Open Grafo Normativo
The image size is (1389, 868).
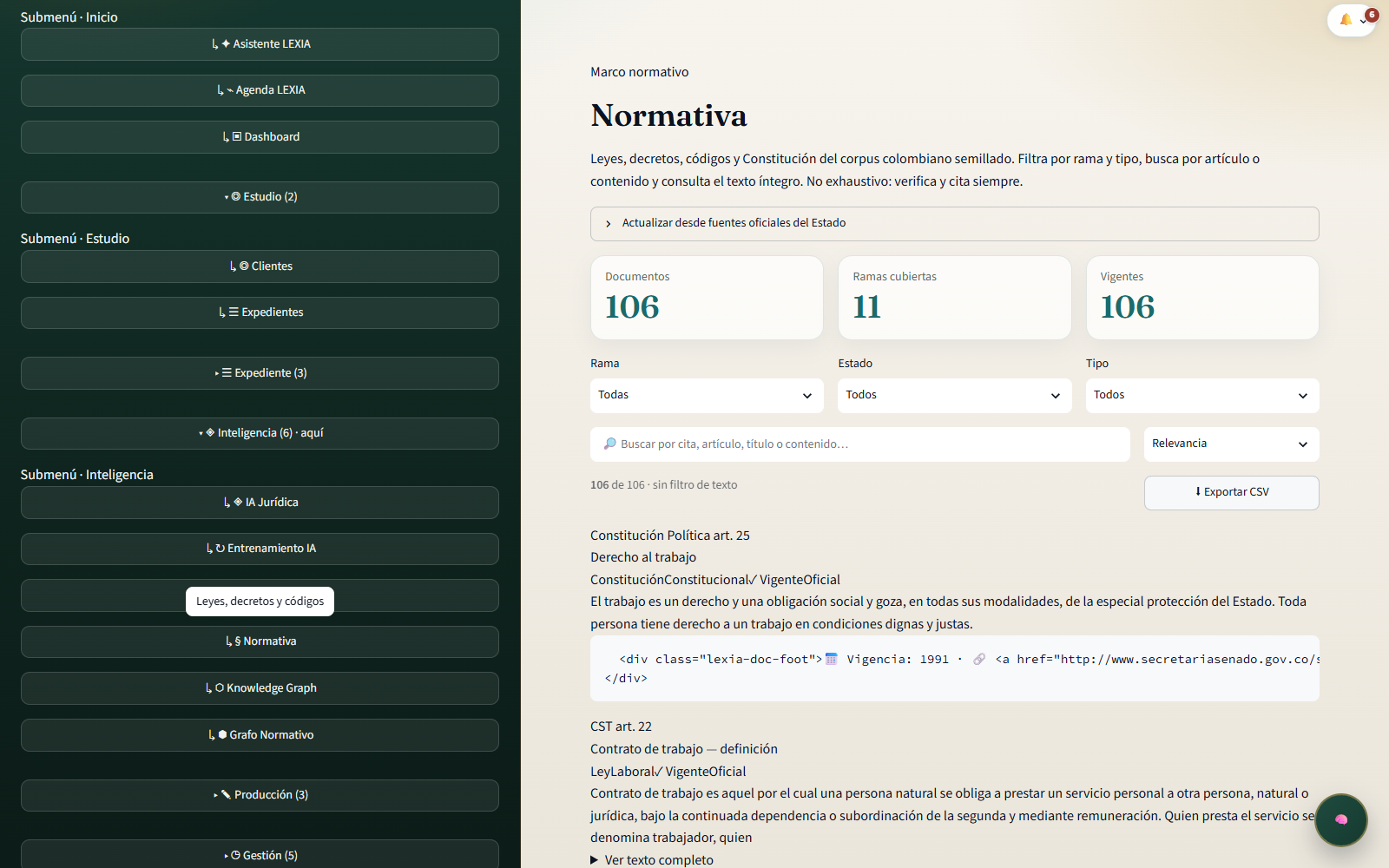(x=260, y=735)
